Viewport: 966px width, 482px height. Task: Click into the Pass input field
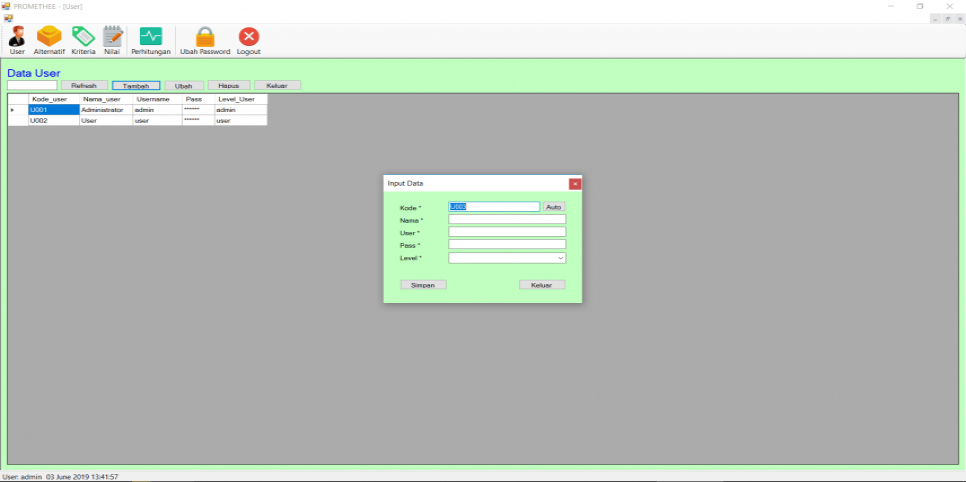[507, 245]
